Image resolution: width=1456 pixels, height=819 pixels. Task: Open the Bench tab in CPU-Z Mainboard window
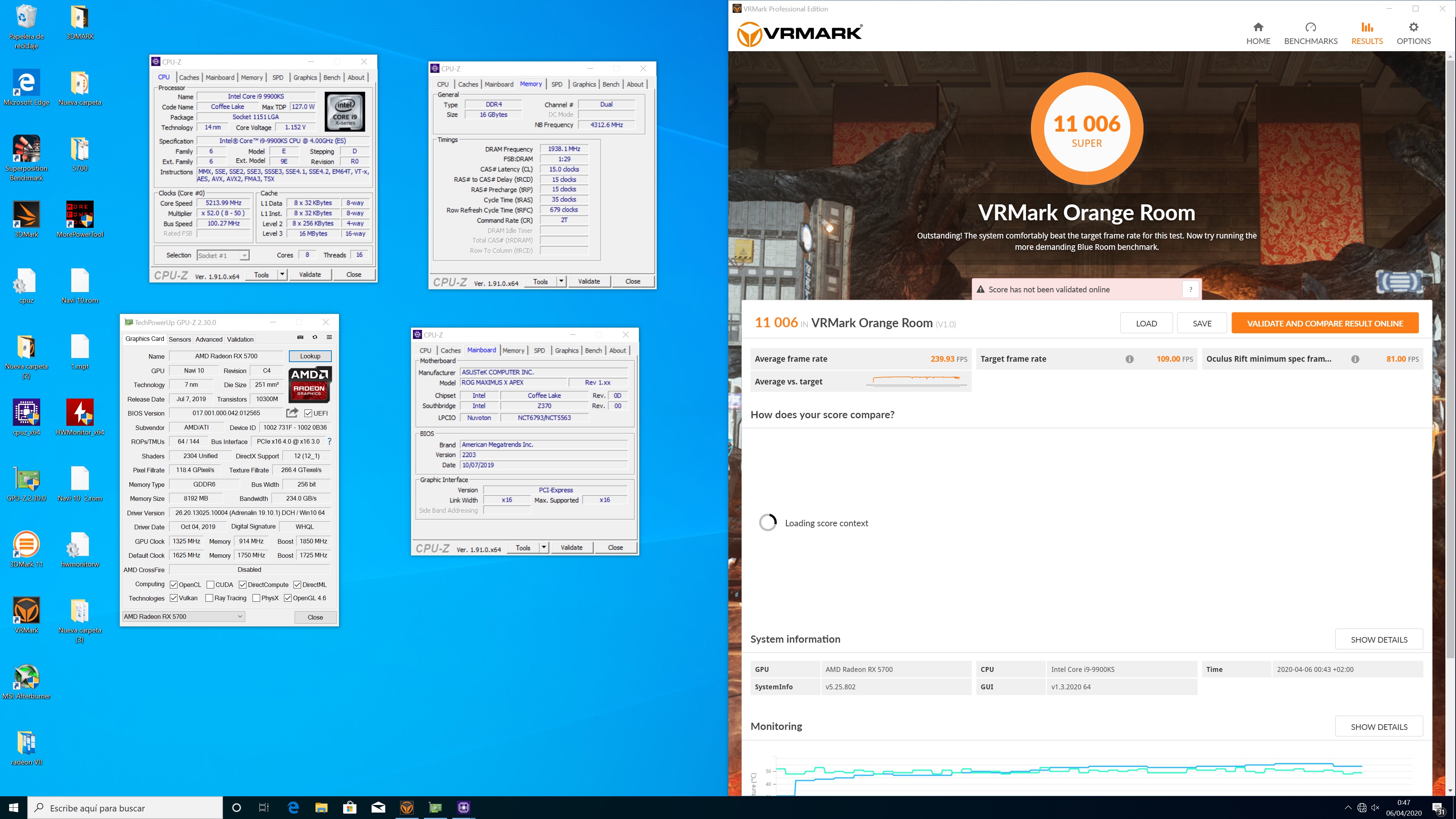pyautogui.click(x=593, y=350)
